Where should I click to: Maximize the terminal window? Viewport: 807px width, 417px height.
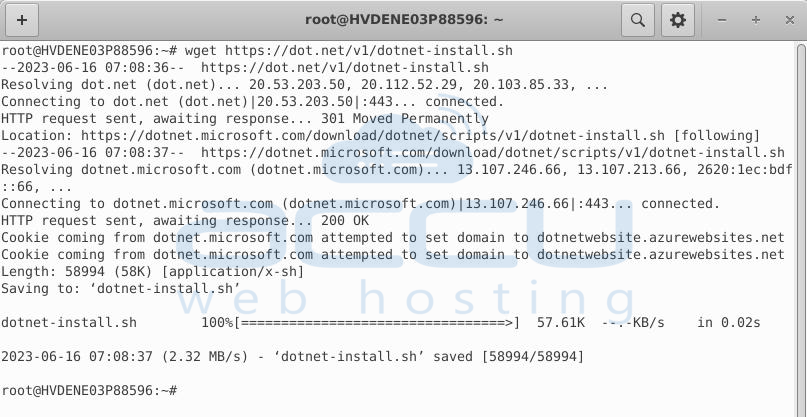tap(756, 21)
